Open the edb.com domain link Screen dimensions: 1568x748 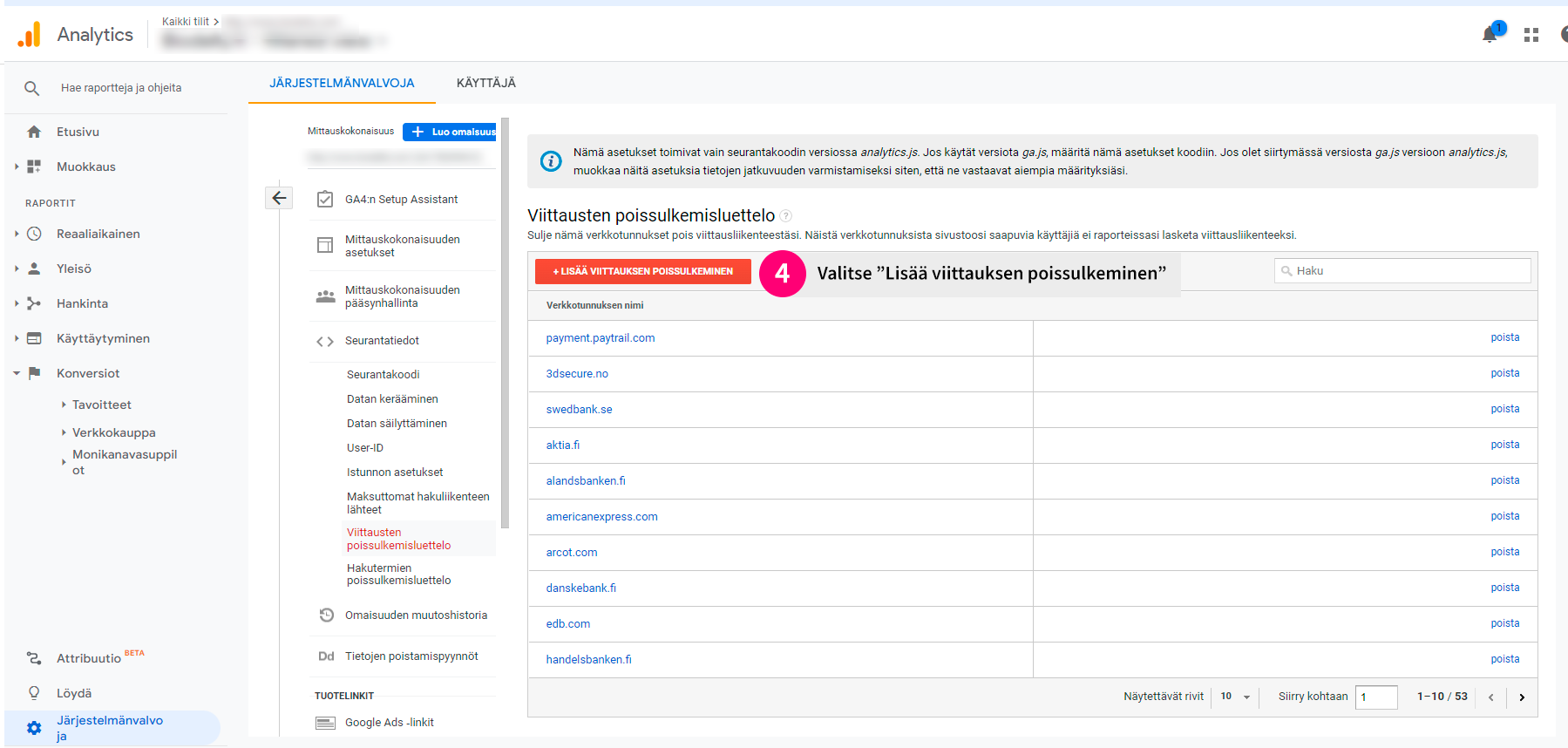(x=568, y=624)
